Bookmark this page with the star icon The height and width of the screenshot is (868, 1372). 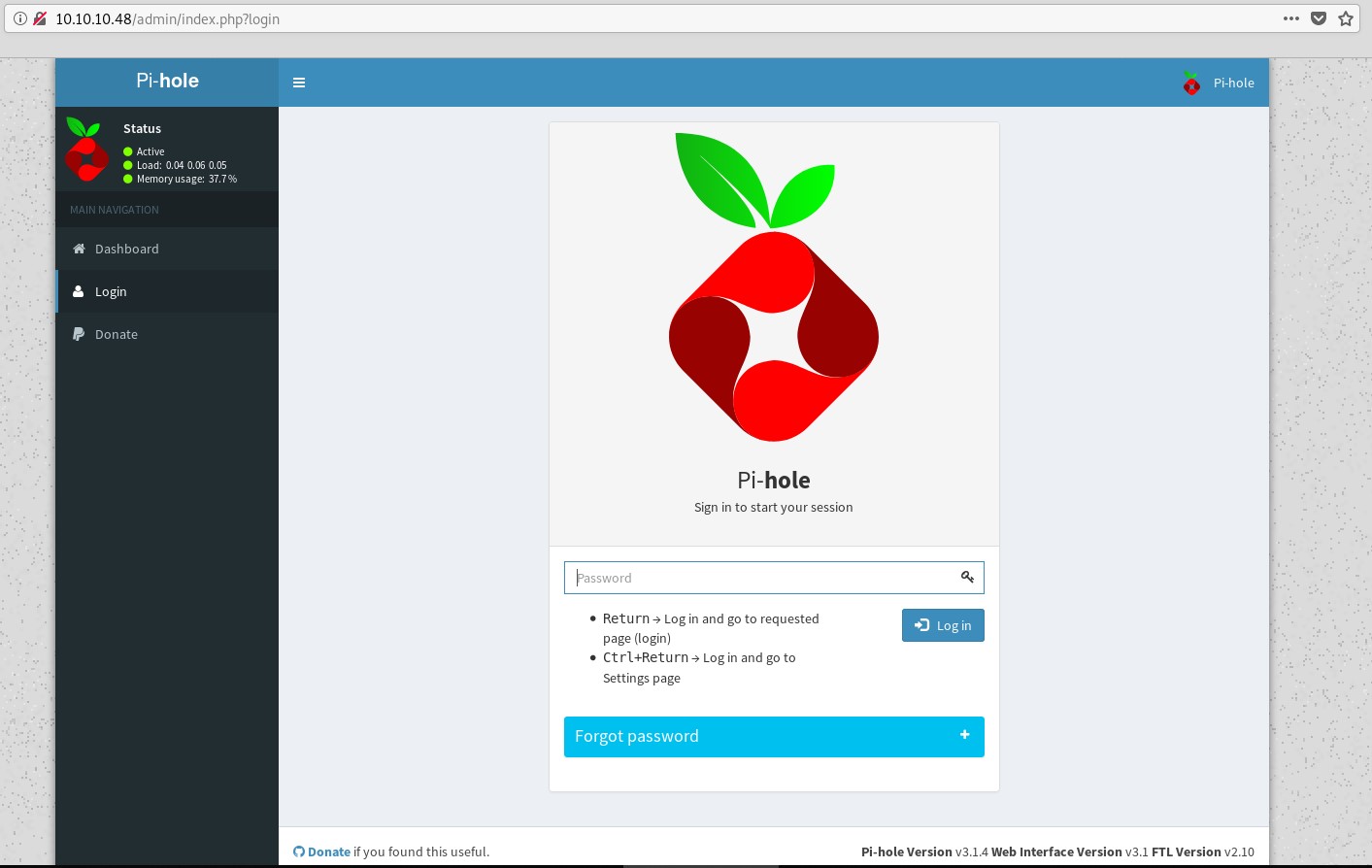coord(1346,18)
